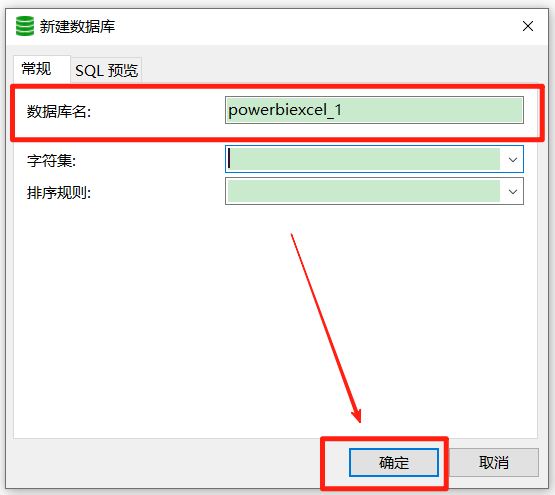The width and height of the screenshot is (555, 495).
Task: Focus the 数据库名 text field
Action: 374,110
